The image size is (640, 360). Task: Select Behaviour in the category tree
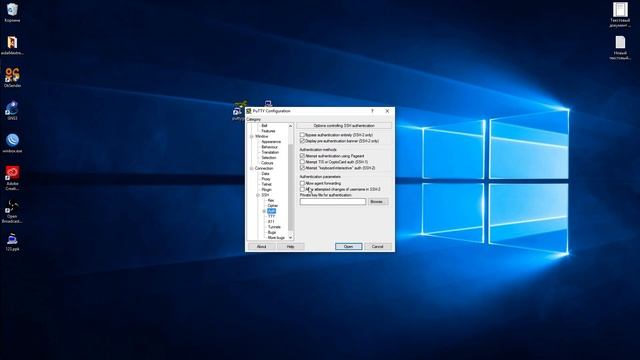[x=270, y=147]
